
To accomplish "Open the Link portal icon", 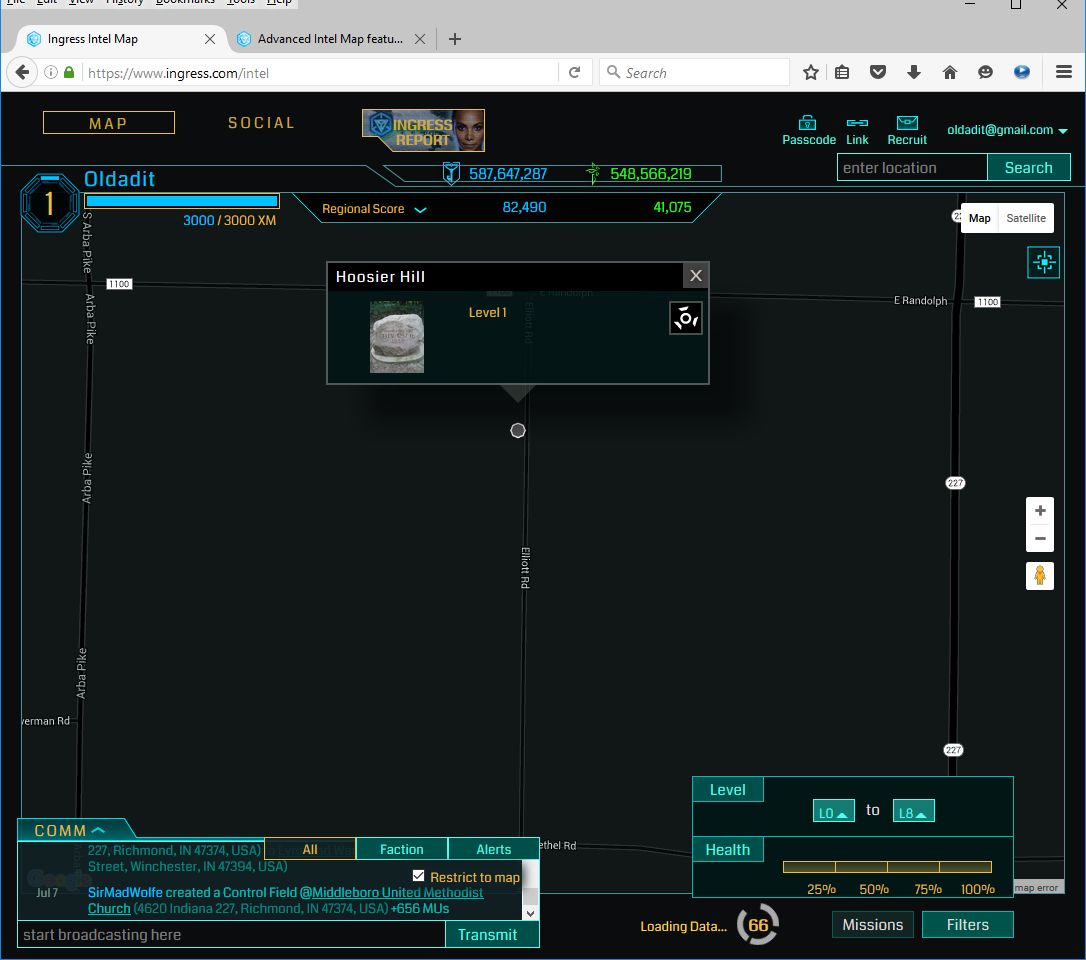I will point(857,122).
